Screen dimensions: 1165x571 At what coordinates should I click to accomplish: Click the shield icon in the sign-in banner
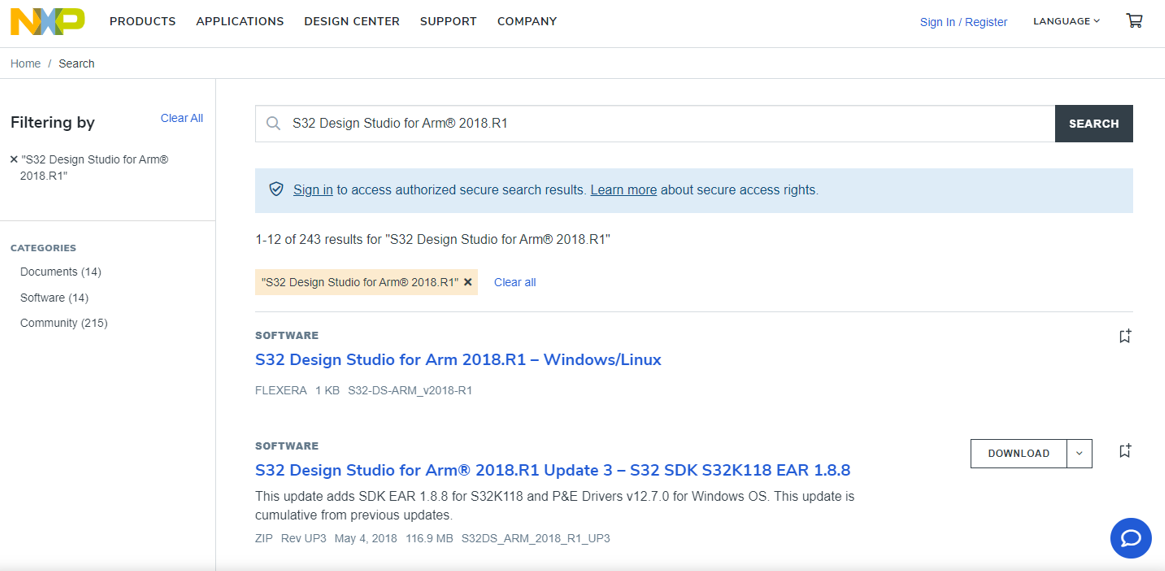(276, 189)
